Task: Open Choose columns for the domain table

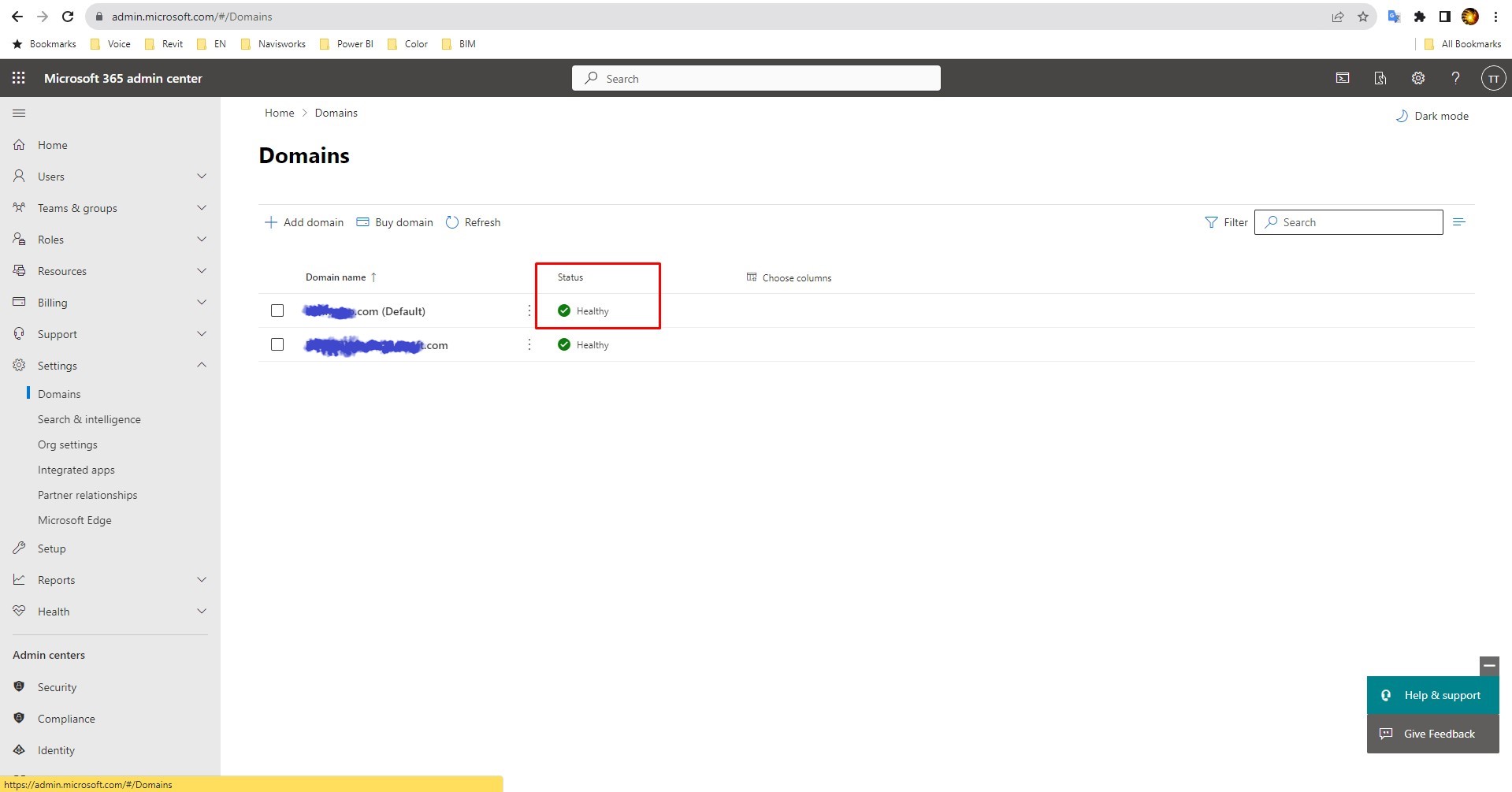Action: [789, 277]
